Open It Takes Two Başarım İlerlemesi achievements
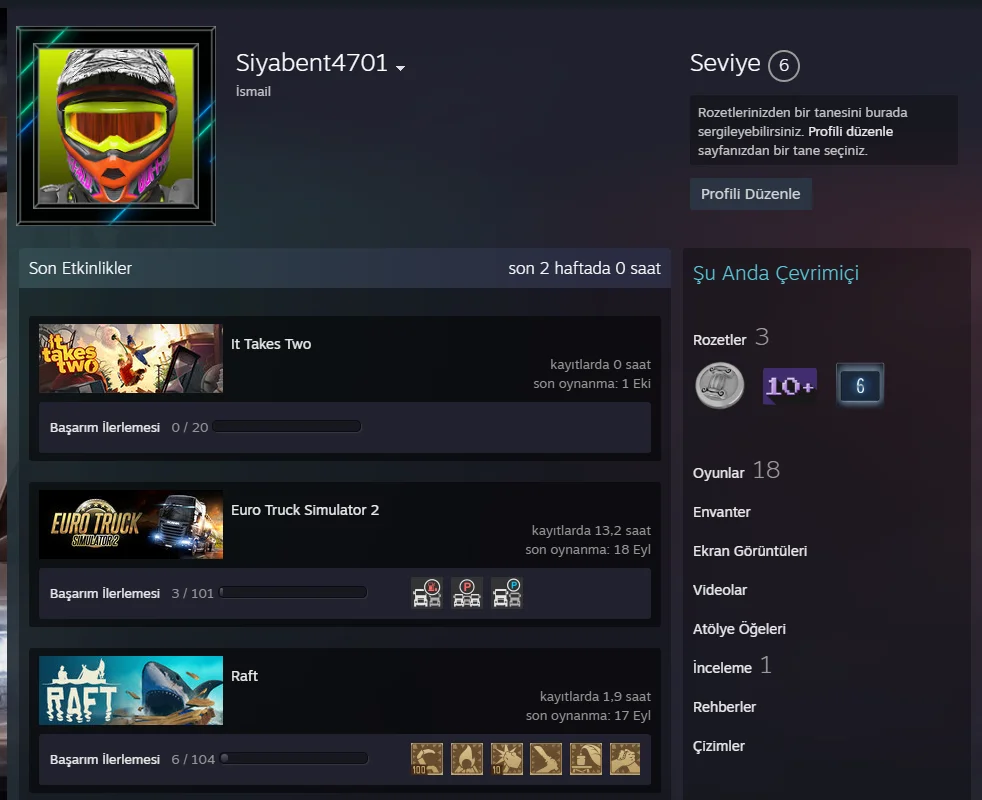The height and width of the screenshot is (800, 982). pos(105,427)
